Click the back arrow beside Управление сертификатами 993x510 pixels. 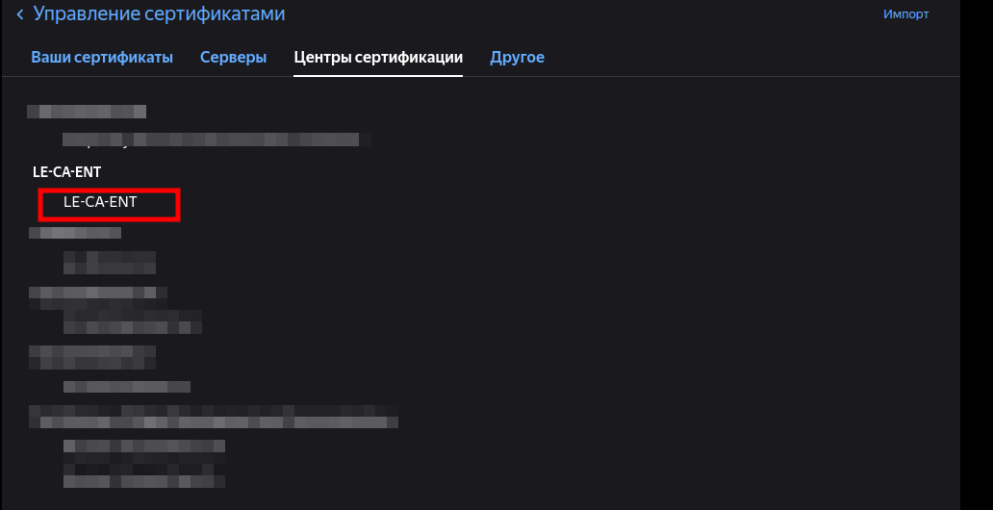click(x=20, y=14)
